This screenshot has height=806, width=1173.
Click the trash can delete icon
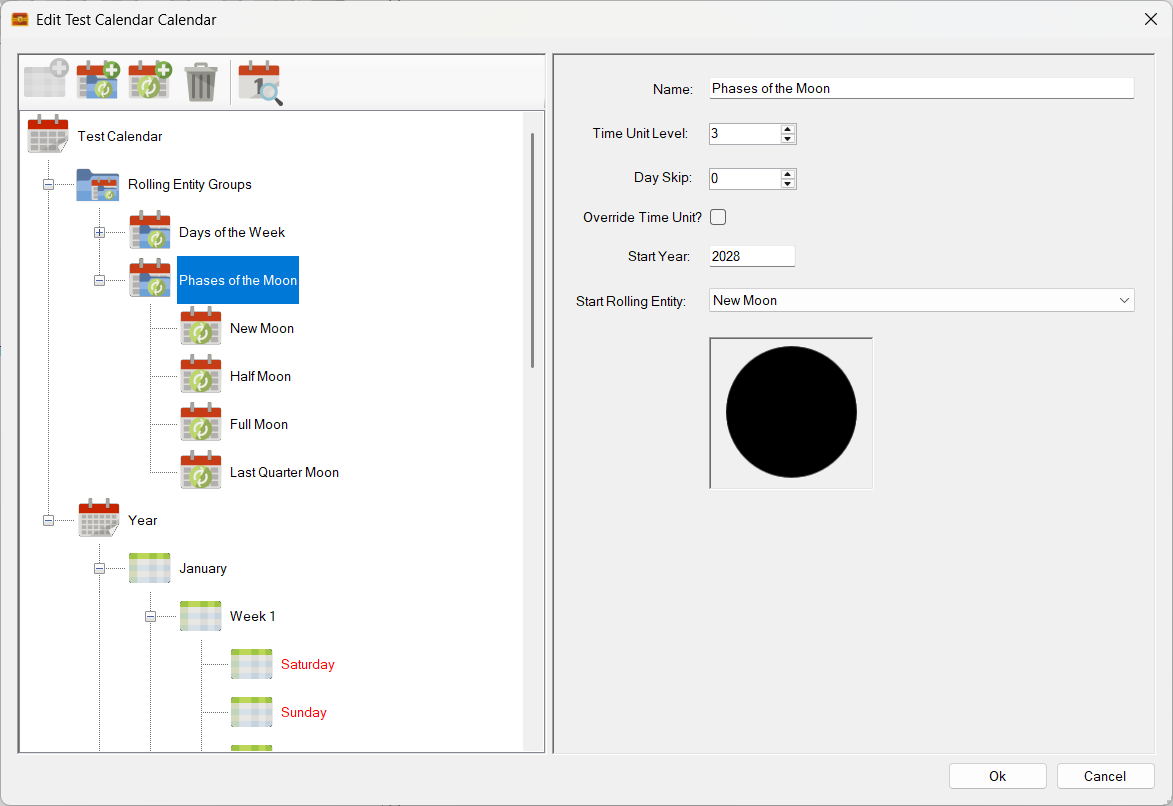[201, 82]
